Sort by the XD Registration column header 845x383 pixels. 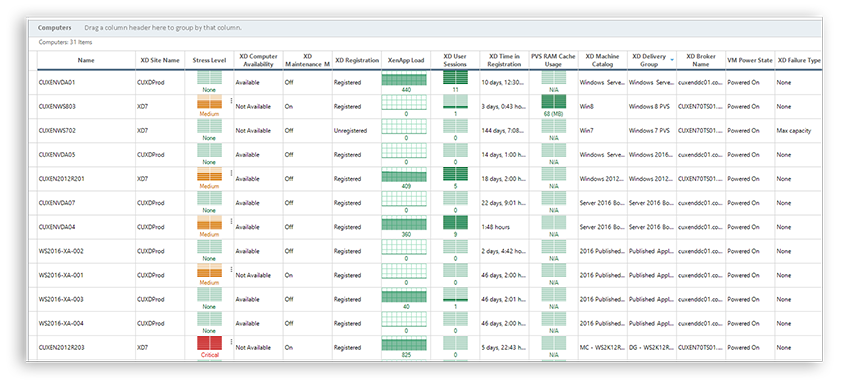tap(357, 60)
